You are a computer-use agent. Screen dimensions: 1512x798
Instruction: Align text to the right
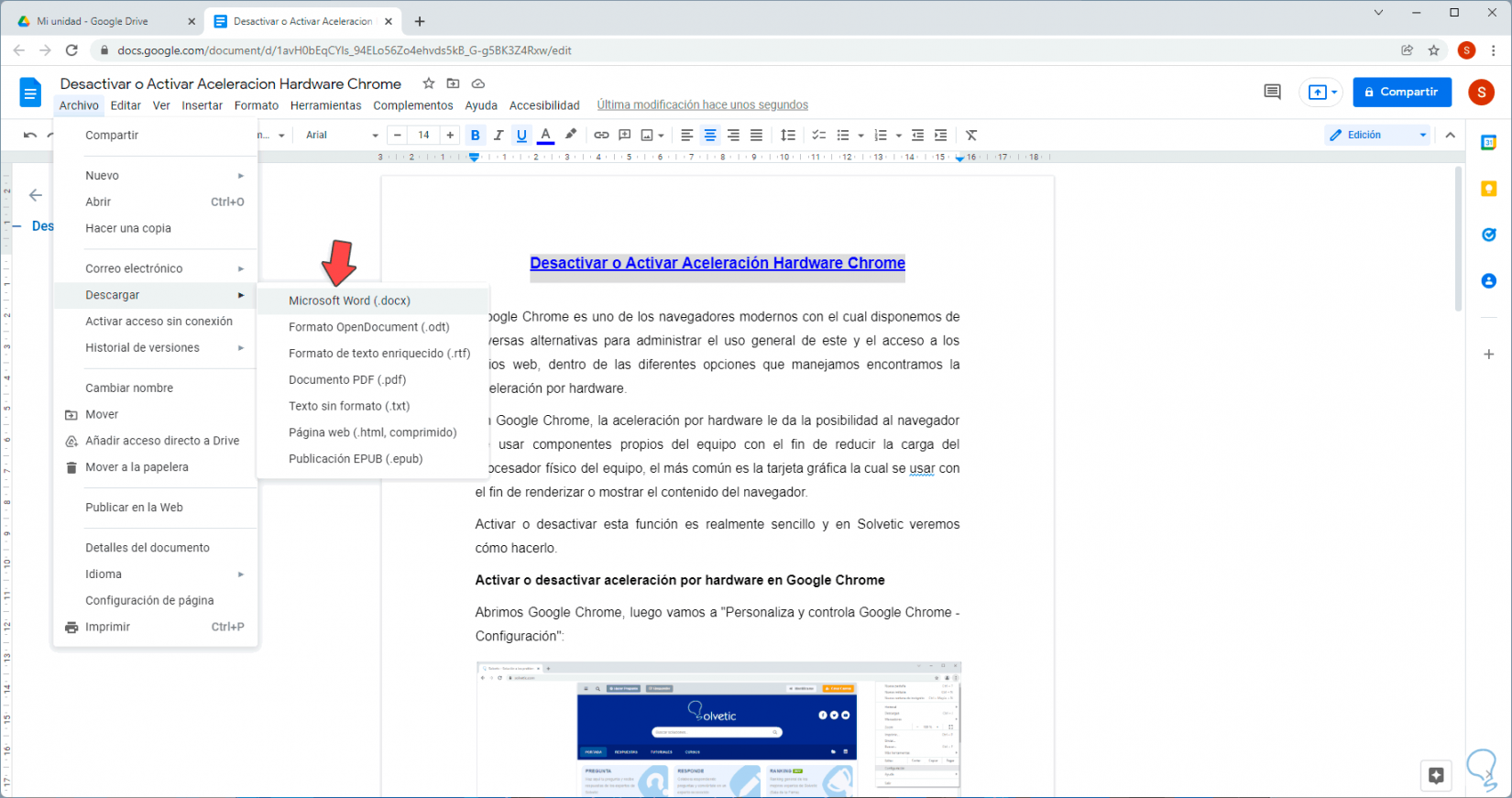(x=733, y=136)
